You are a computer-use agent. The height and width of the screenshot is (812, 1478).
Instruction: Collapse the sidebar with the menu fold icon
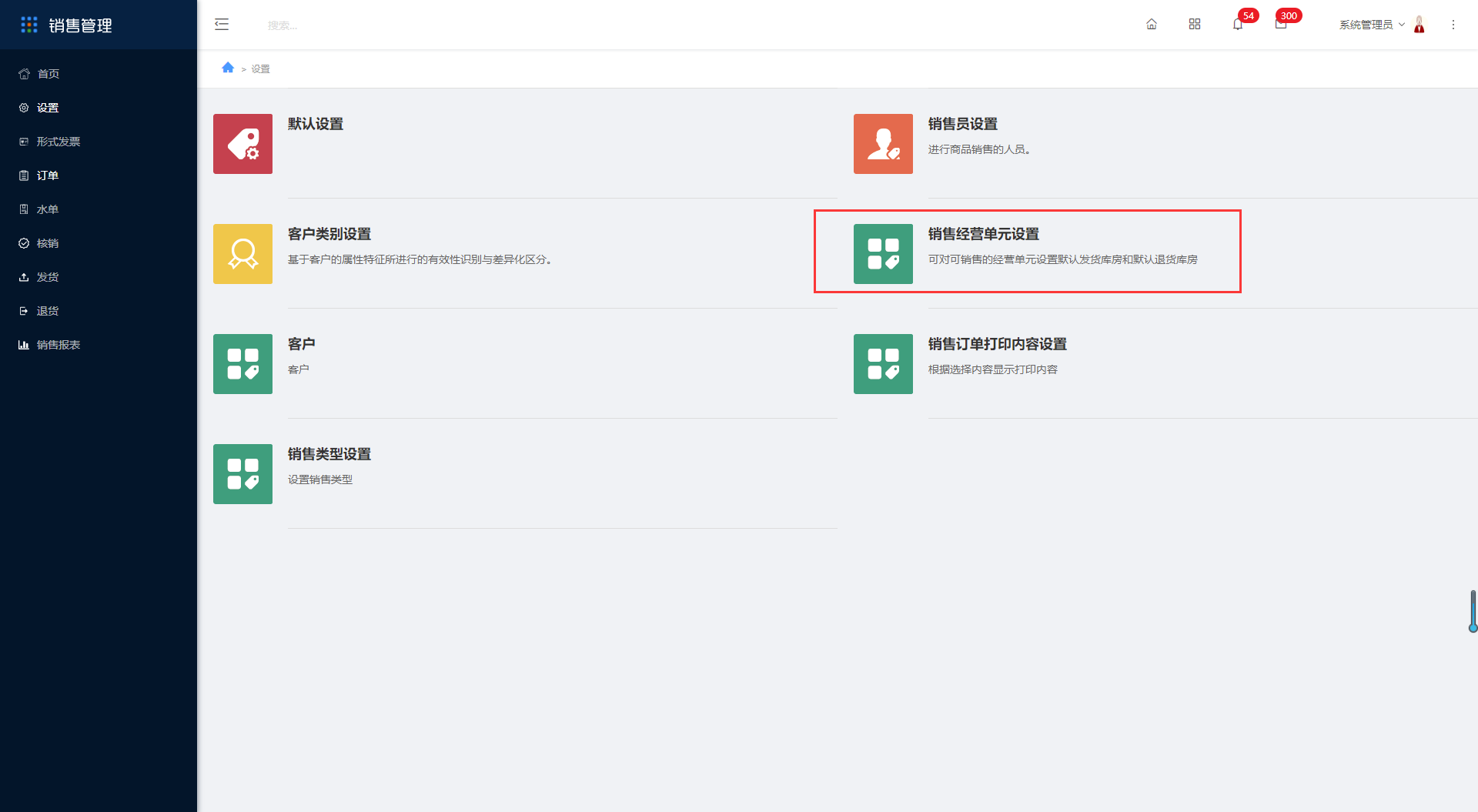[222, 25]
